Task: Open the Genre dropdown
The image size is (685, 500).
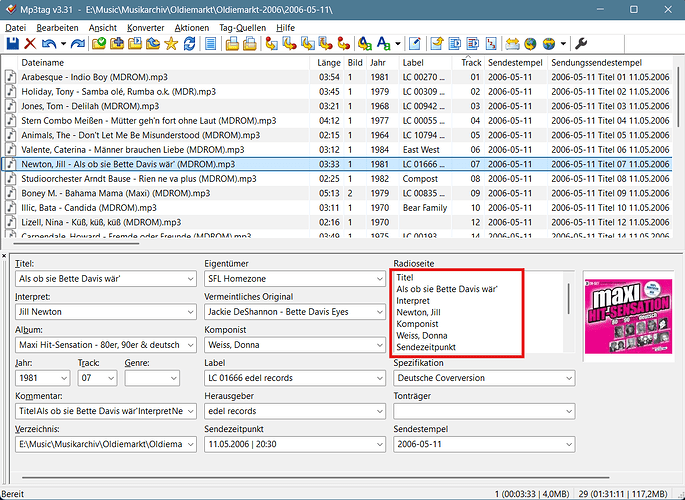Action: pos(174,378)
